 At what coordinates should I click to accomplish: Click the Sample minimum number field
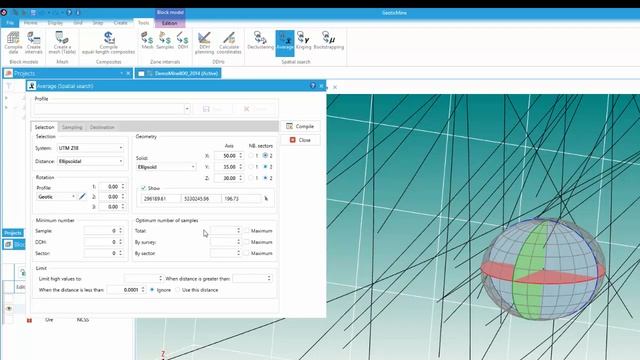point(103,231)
